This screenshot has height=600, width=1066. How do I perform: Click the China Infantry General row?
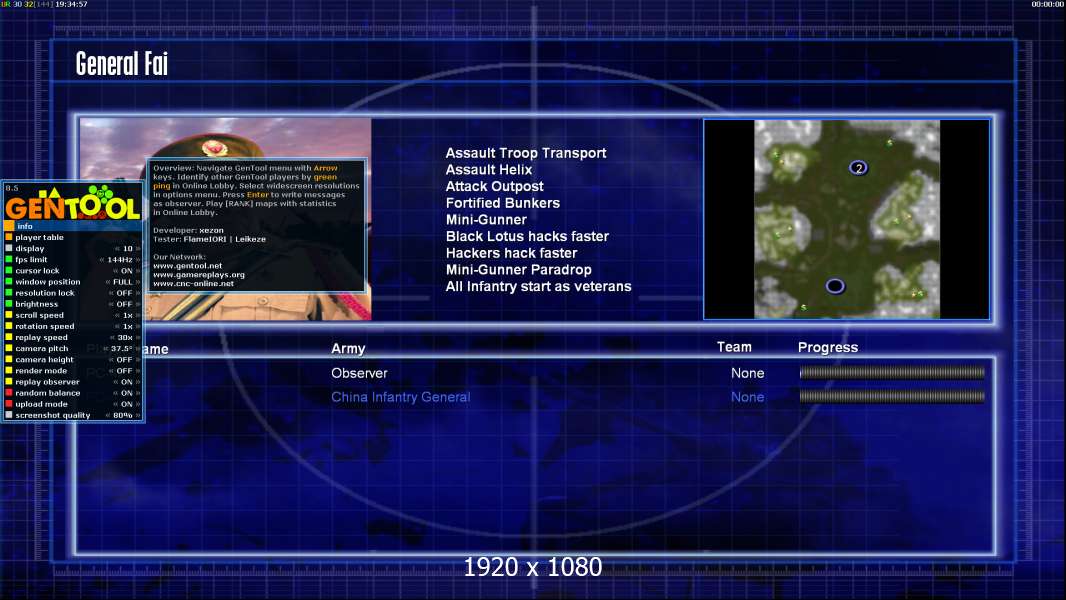pyautogui.click(x=400, y=397)
